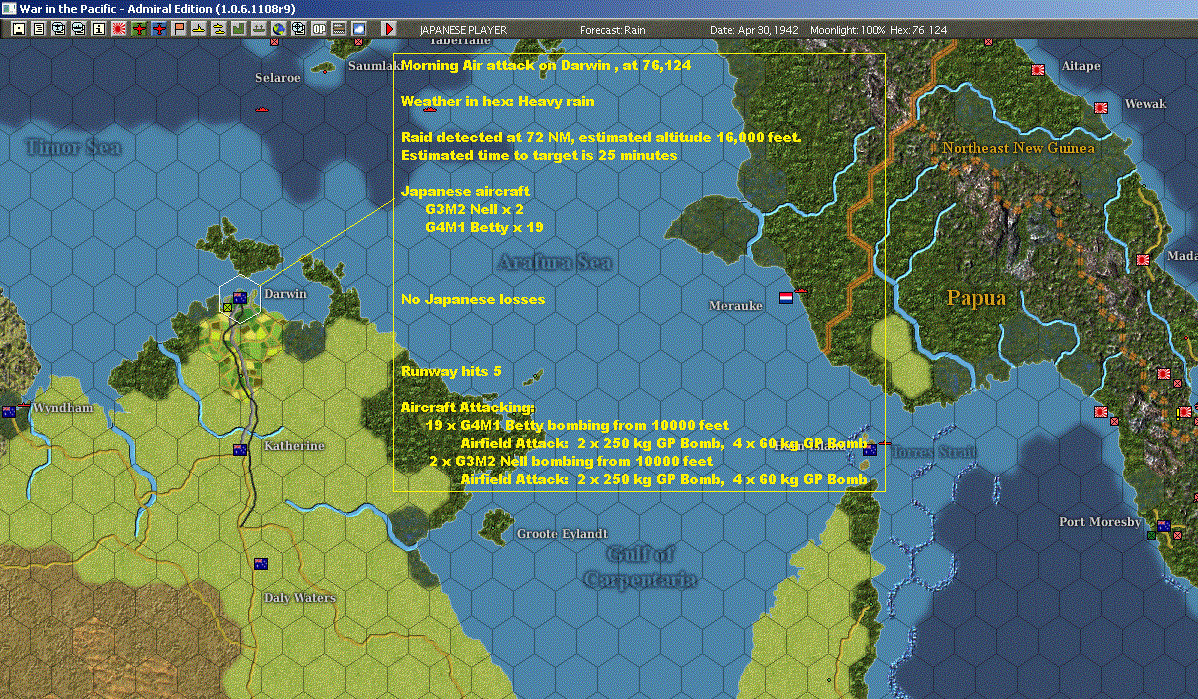Click the red play arrow button
This screenshot has height=699, width=1198.
tap(388, 29)
